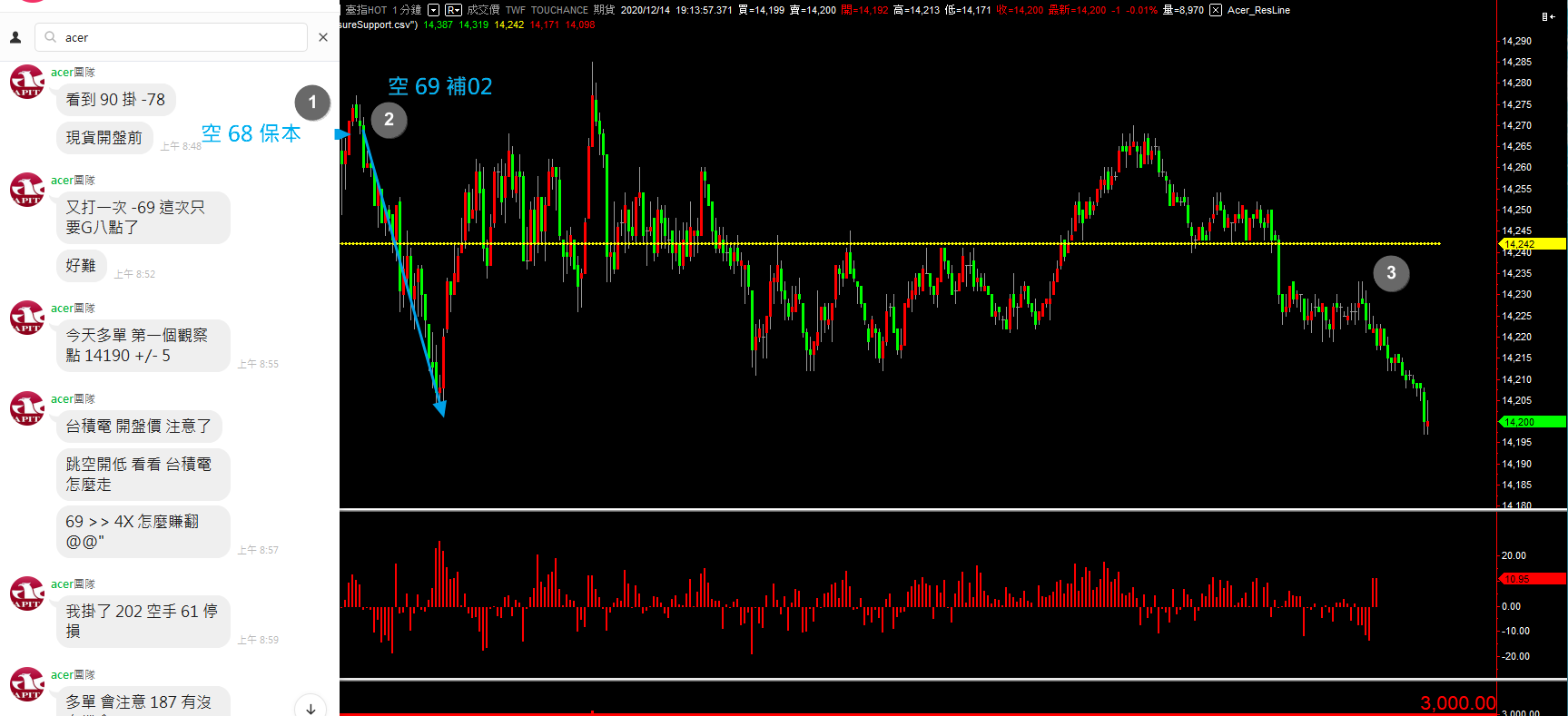Image resolution: width=1568 pixels, height=716 pixels.
Task: Click the contact person icon beside search
Action: [x=15, y=37]
